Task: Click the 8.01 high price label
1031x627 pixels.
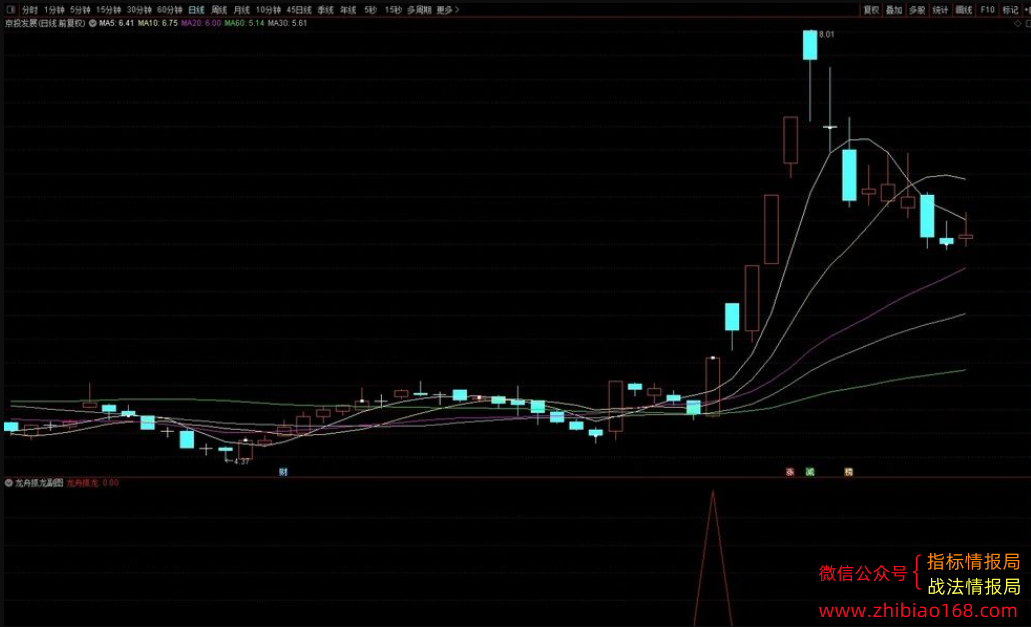Action: [827, 34]
